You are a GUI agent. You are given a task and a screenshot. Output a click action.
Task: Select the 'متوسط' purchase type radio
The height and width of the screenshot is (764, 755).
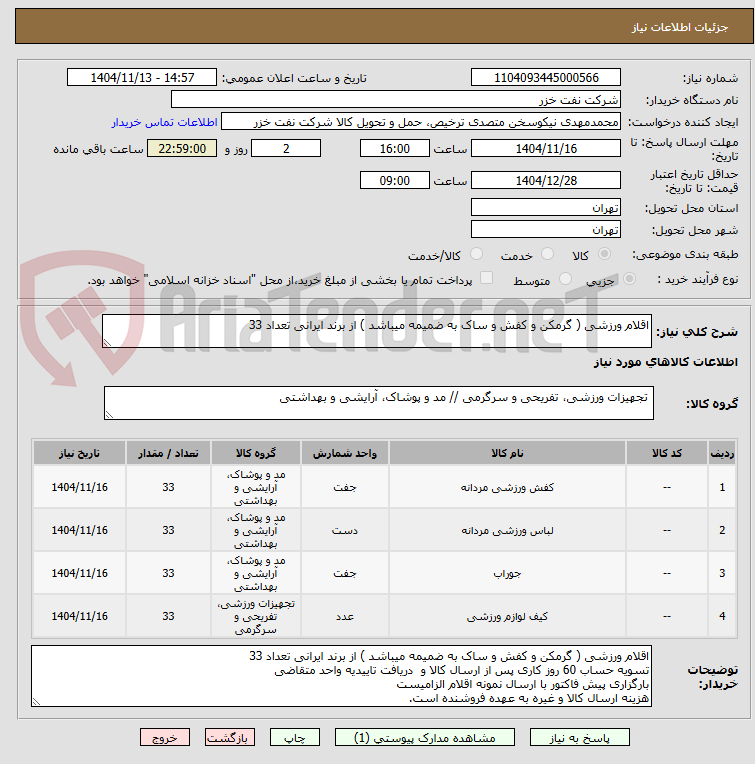[x=565, y=279]
